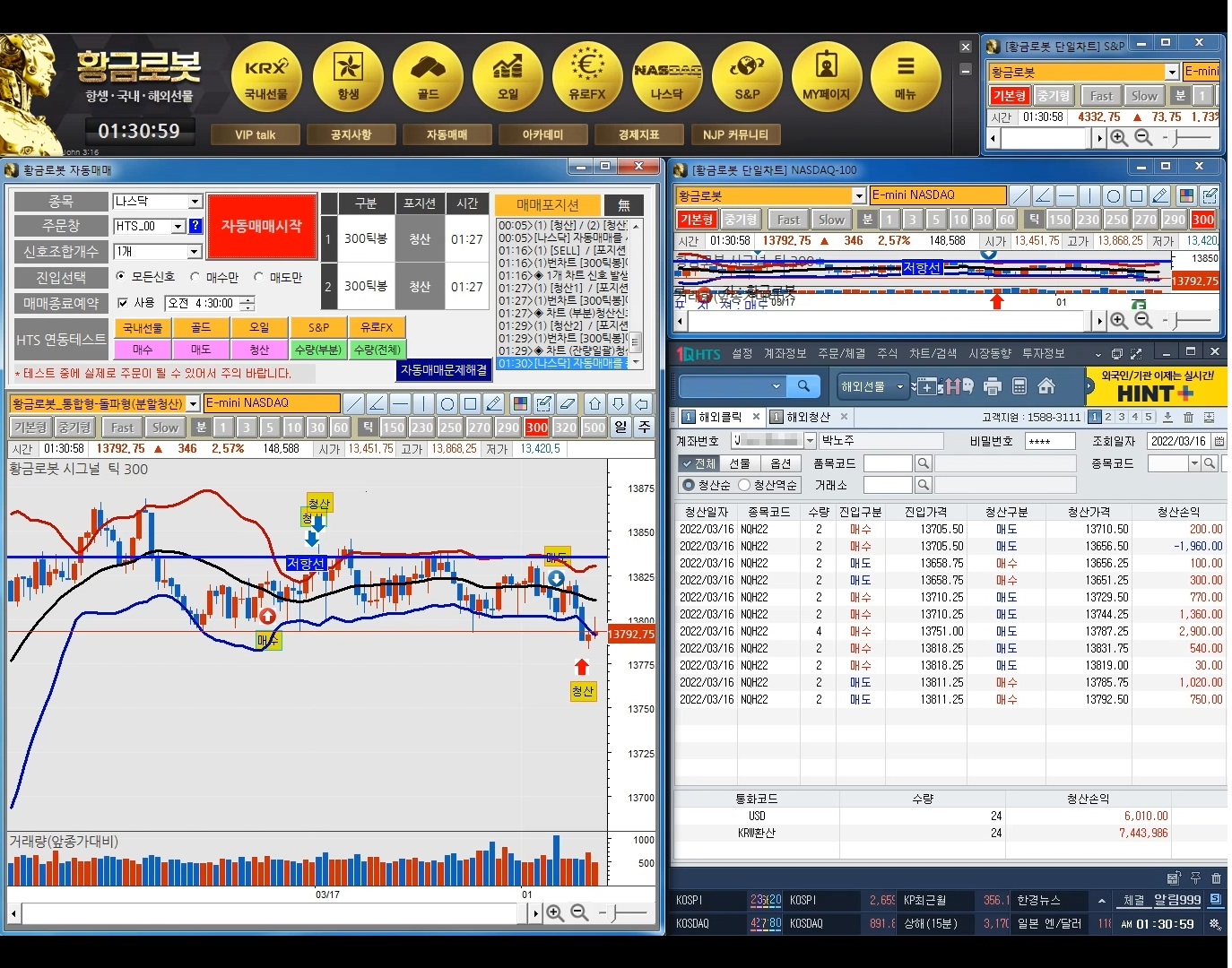Select angle line tool in main chart toolbar
This screenshot has height=968, width=1232.
(x=377, y=403)
